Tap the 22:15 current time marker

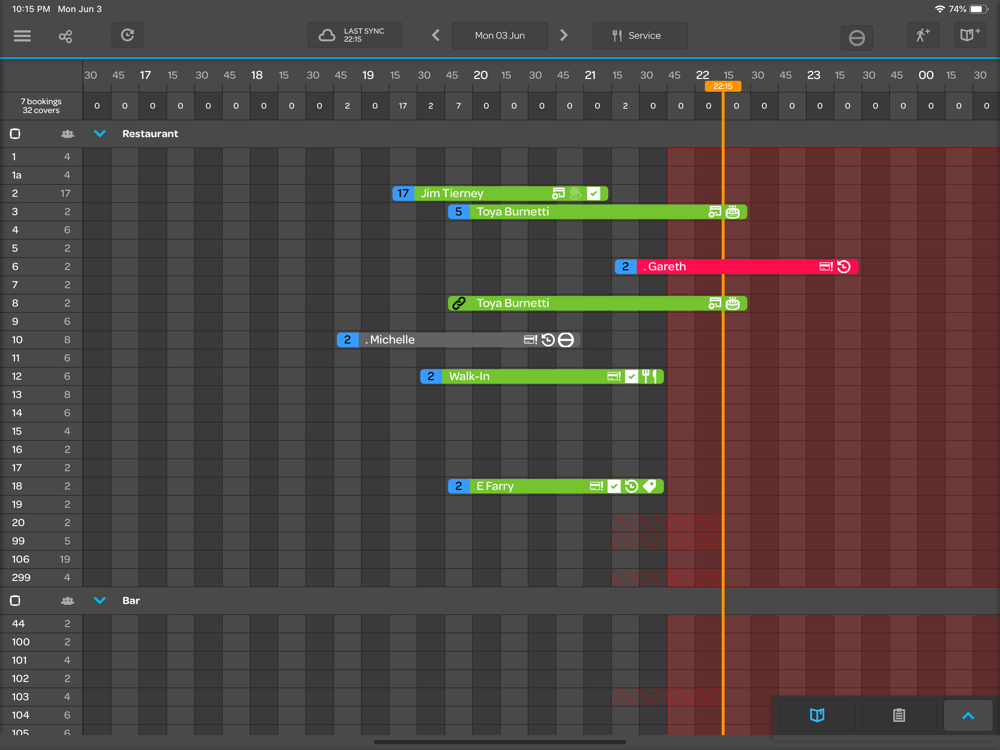(x=723, y=86)
